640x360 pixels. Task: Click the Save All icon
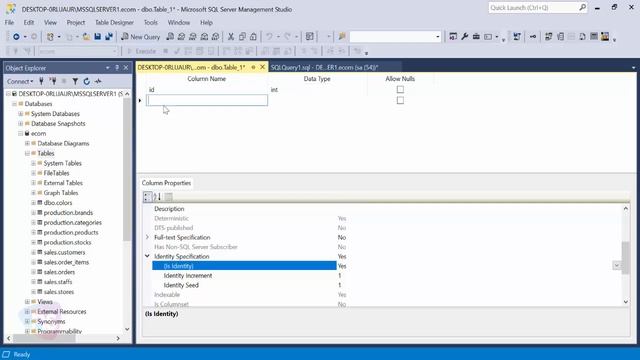109,37
